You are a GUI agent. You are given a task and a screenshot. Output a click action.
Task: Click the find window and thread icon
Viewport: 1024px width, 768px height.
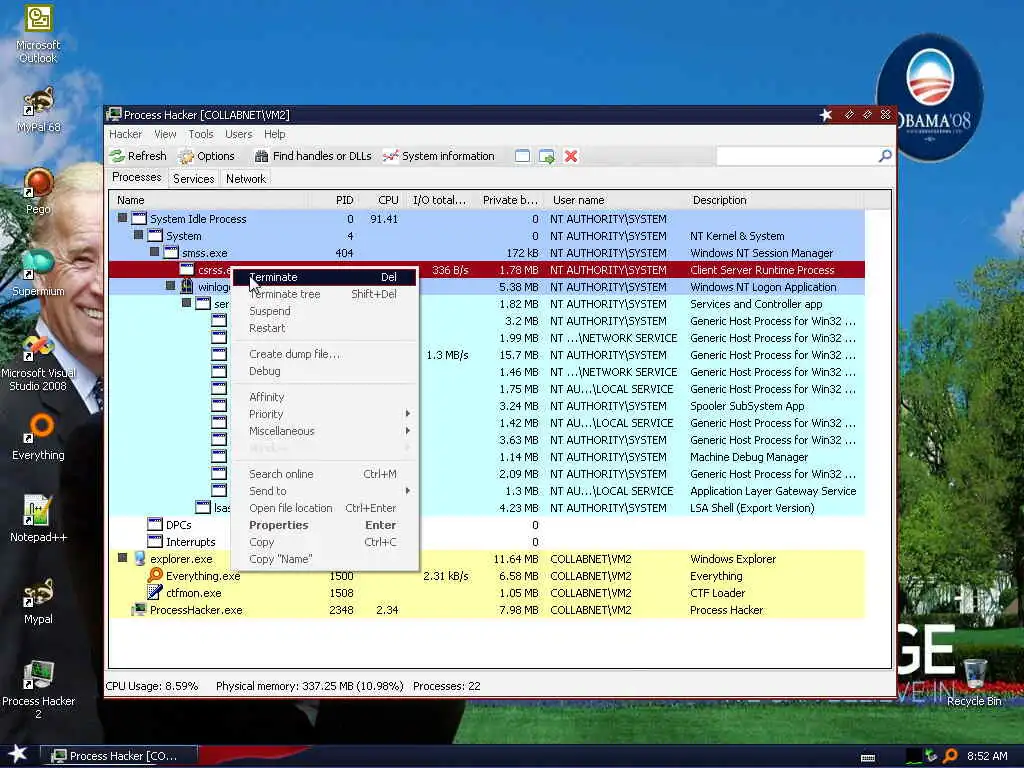[x=547, y=156]
